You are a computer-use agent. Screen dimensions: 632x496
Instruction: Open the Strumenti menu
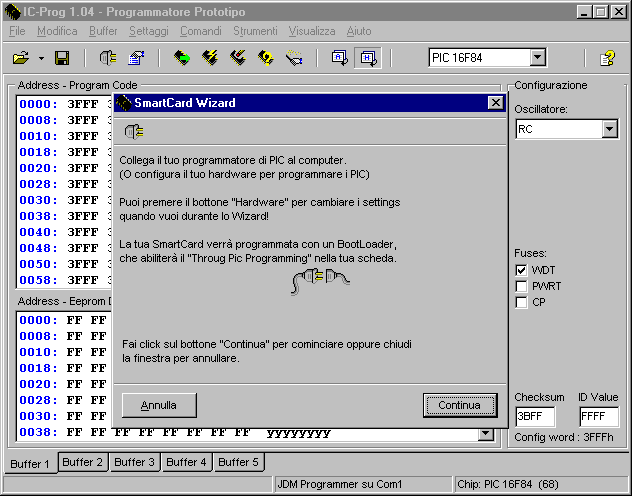pos(255,31)
